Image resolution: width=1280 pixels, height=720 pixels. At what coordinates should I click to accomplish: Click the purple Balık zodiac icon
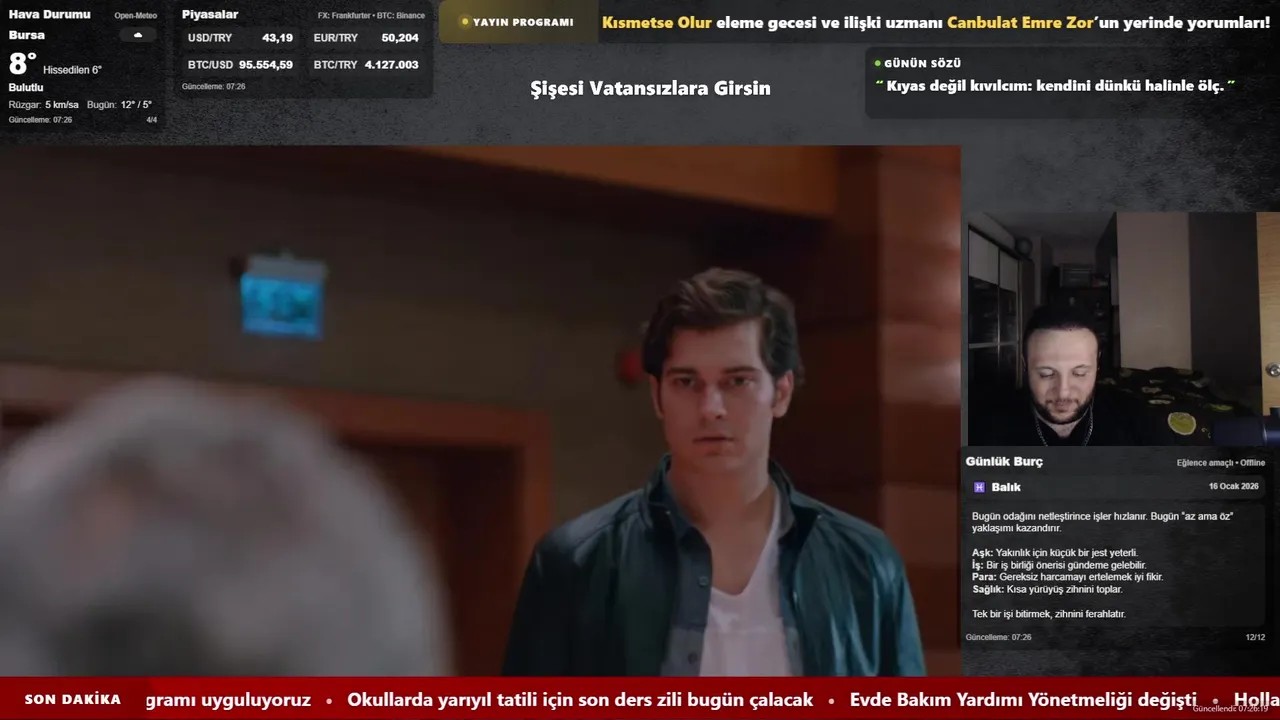[x=979, y=487]
